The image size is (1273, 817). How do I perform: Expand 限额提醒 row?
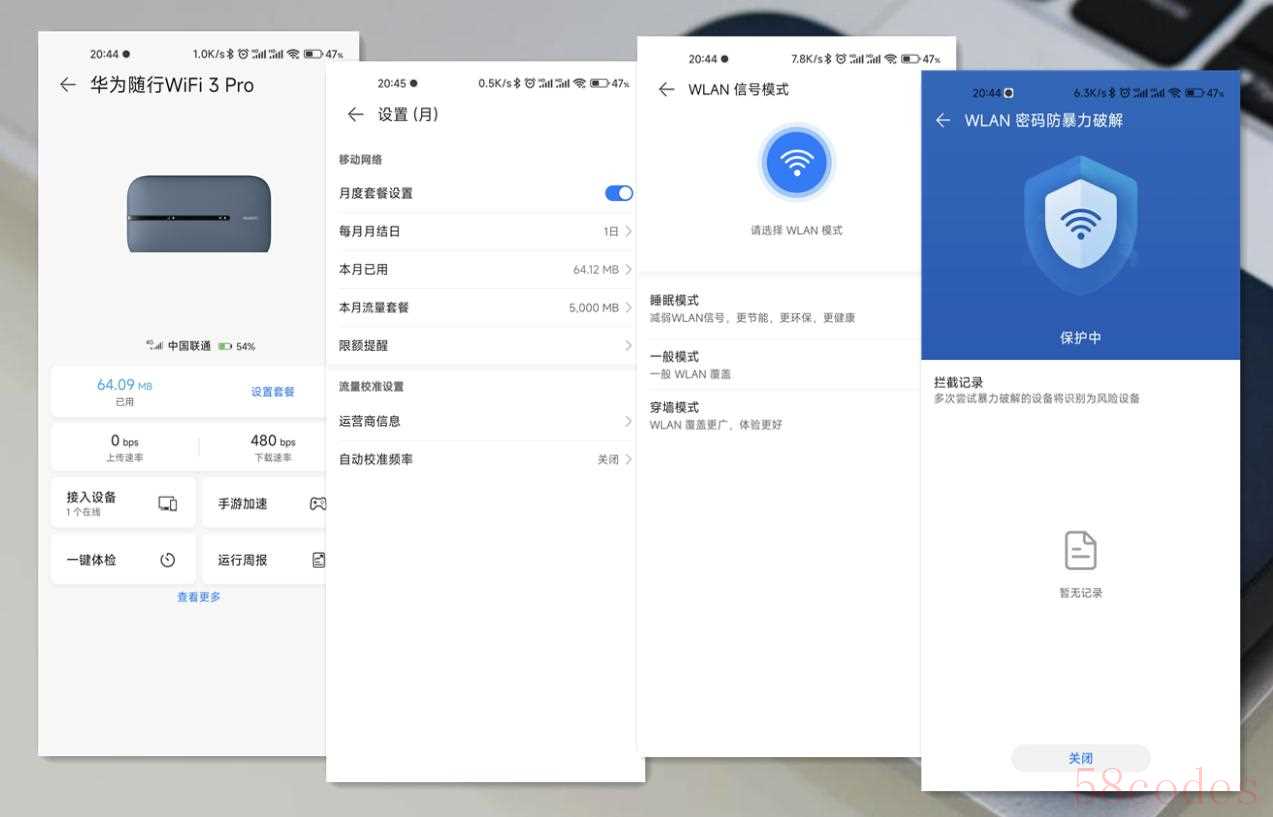(x=628, y=345)
